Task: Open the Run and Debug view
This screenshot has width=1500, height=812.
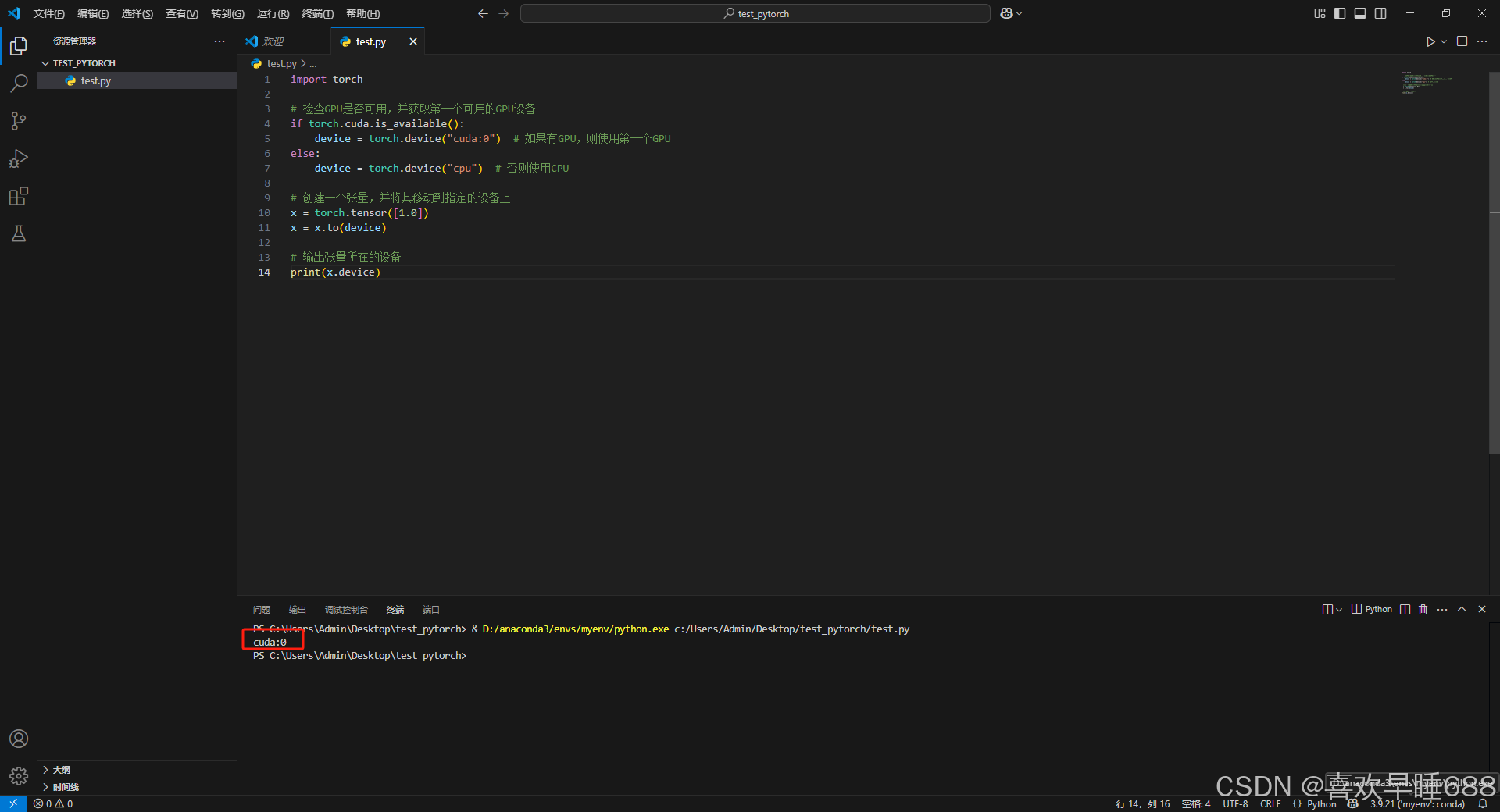Action: pyautogui.click(x=19, y=158)
